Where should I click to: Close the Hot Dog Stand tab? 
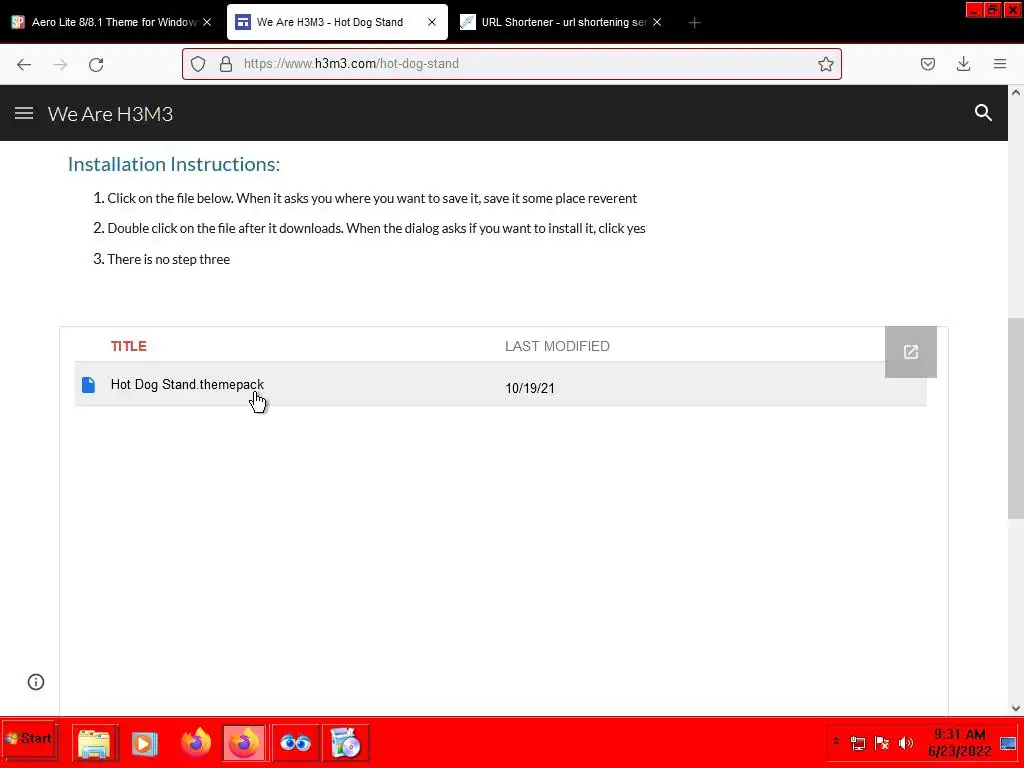432,22
